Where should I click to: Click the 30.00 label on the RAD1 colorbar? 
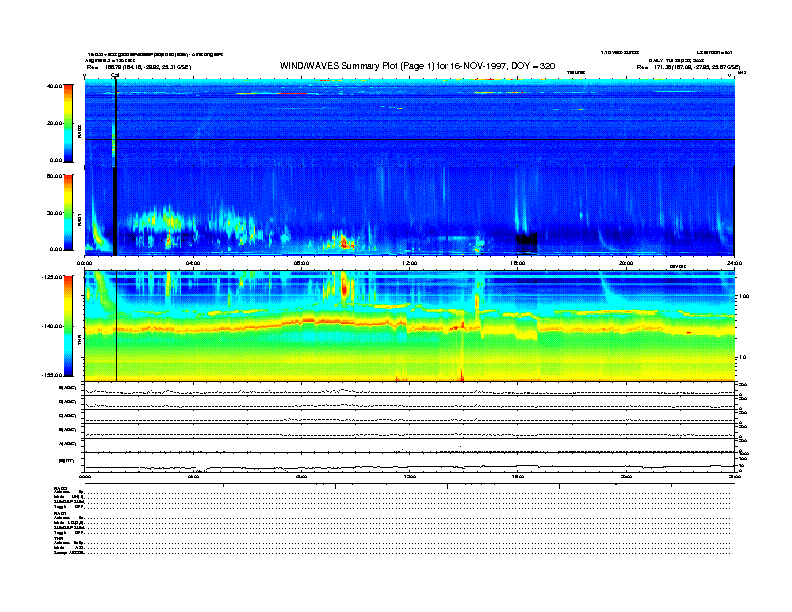pyautogui.click(x=54, y=213)
